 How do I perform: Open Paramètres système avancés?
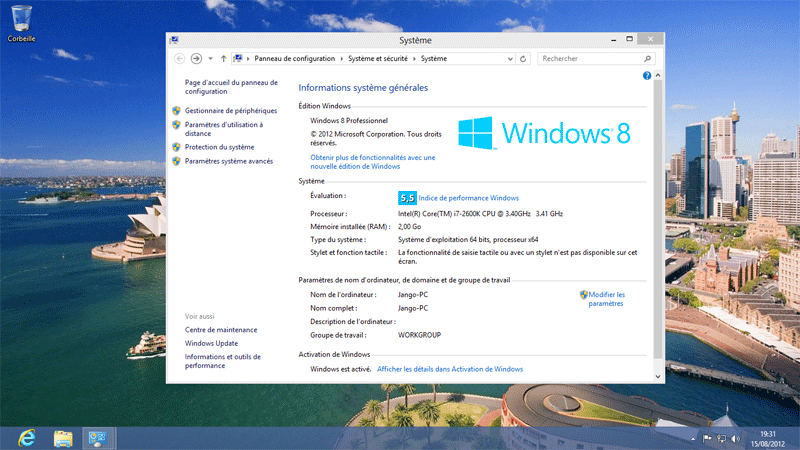coord(229,161)
